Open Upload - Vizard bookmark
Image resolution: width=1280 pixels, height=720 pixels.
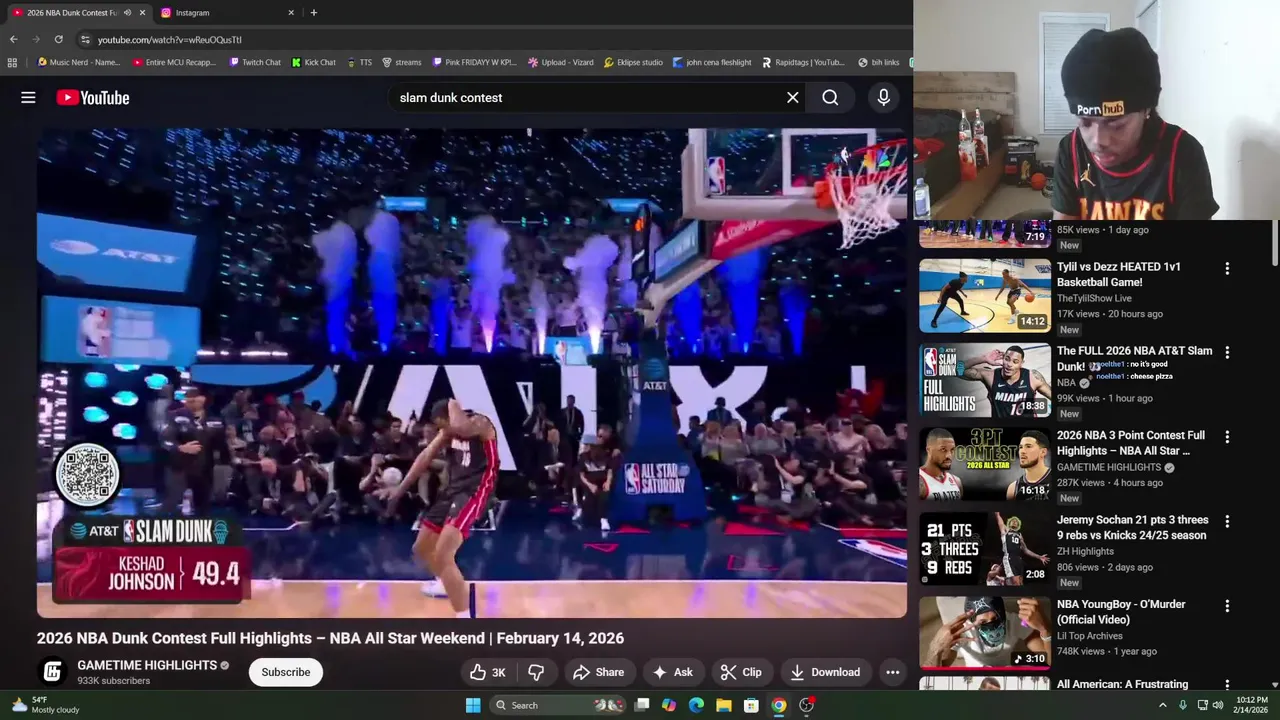[560, 62]
